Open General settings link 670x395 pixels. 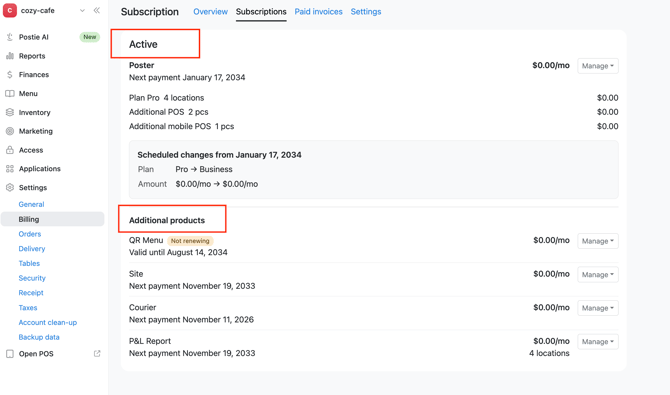pyautogui.click(x=31, y=204)
